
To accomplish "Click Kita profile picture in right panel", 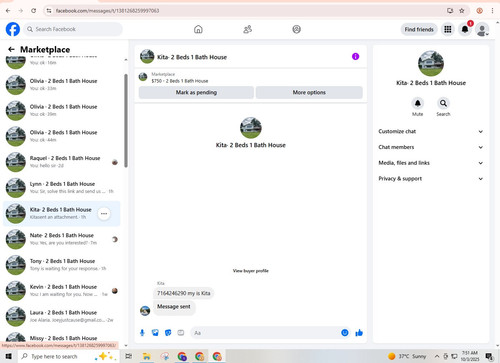I will (x=431, y=63).
